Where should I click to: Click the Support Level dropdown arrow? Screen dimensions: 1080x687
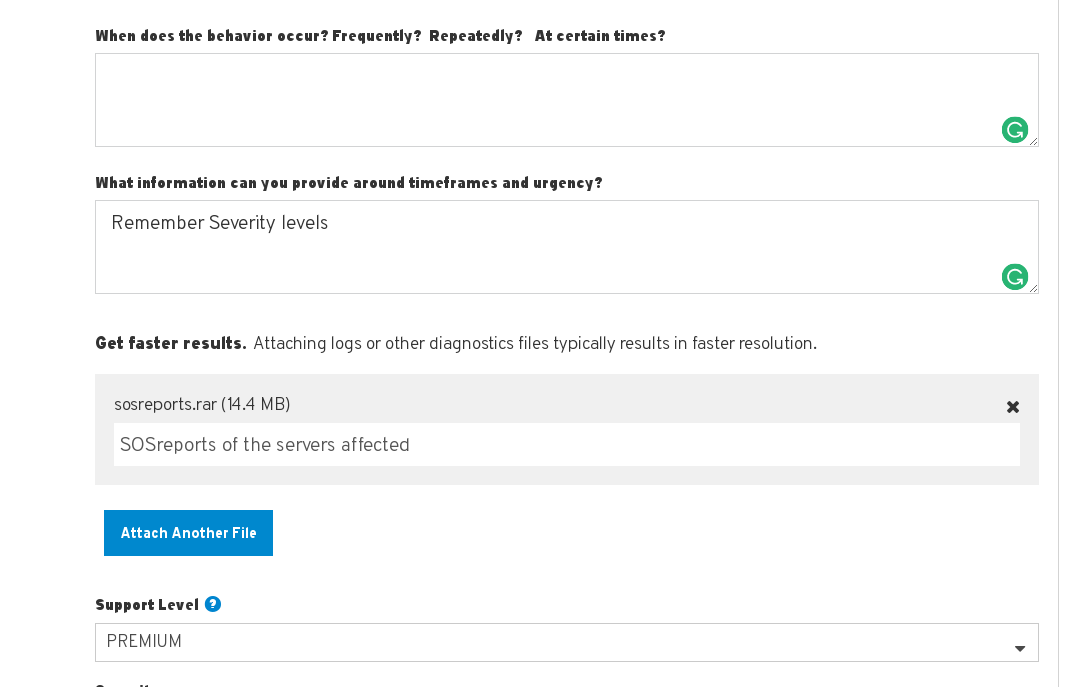1020,649
